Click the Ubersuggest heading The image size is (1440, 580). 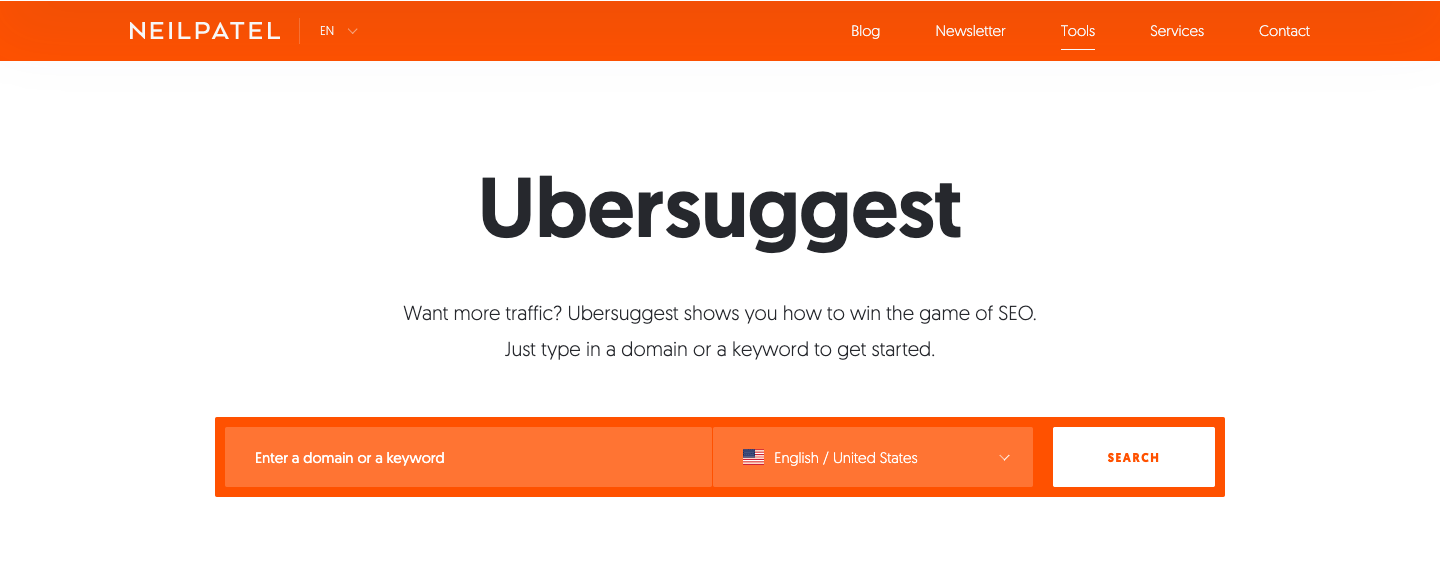(x=720, y=212)
